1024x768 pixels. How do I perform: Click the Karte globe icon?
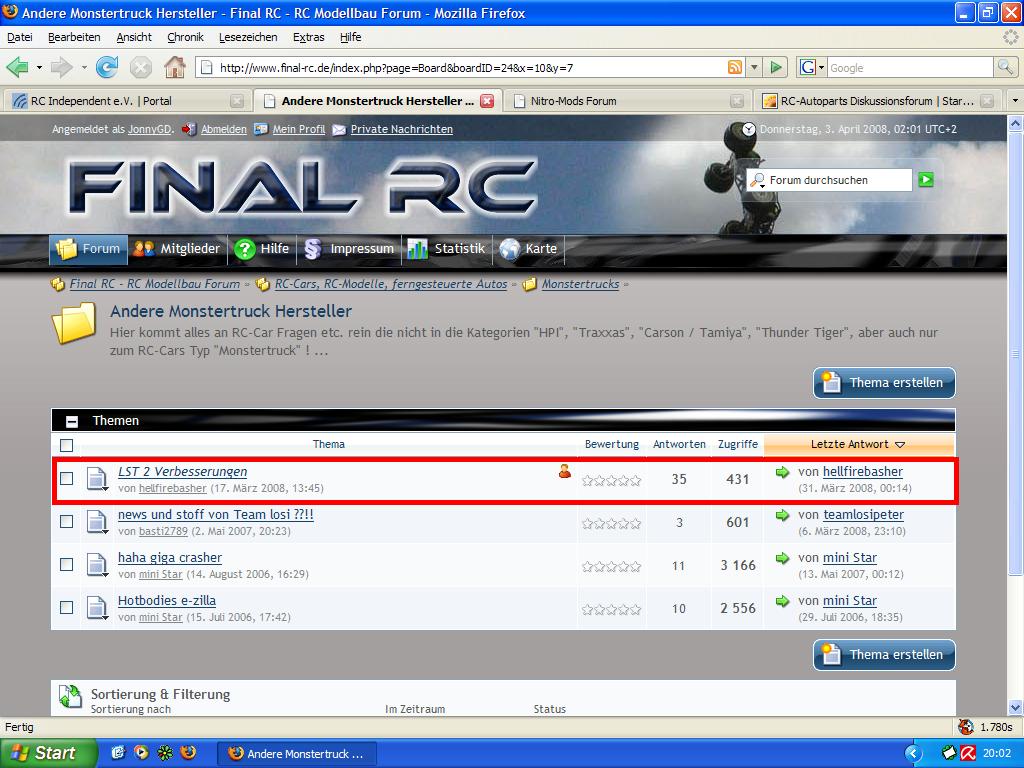(510, 249)
